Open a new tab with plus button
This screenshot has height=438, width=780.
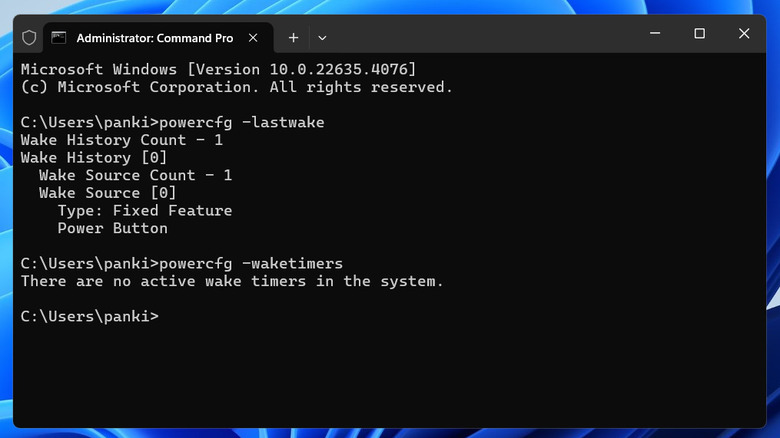point(293,38)
